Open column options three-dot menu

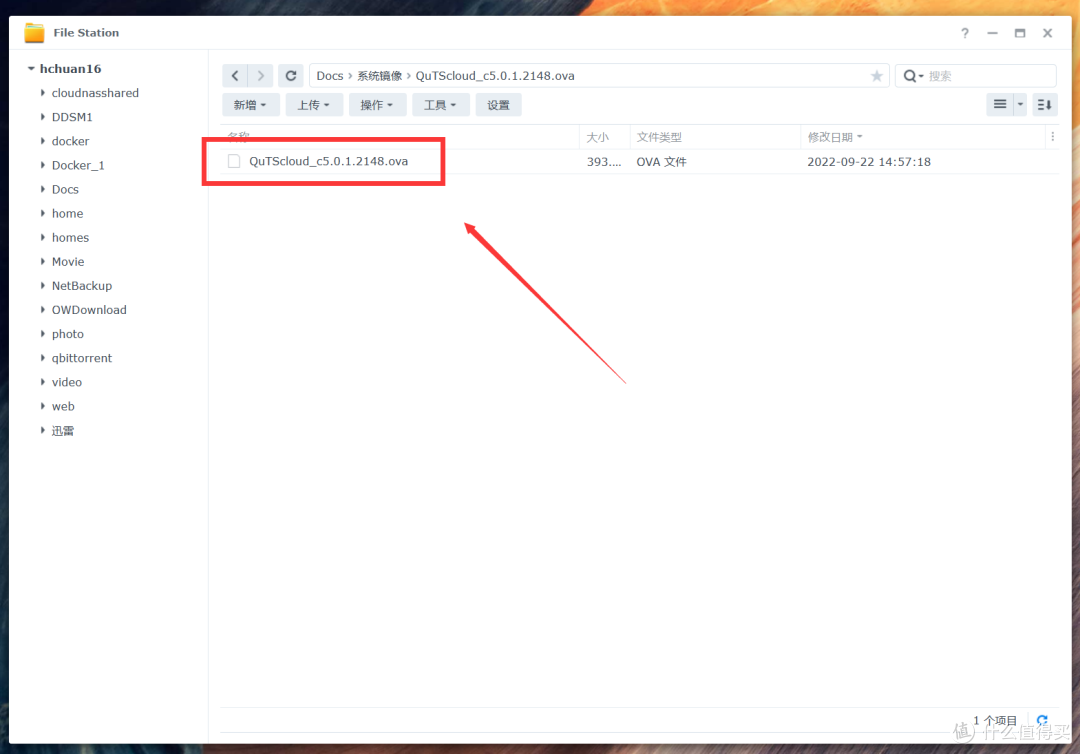point(1052,137)
